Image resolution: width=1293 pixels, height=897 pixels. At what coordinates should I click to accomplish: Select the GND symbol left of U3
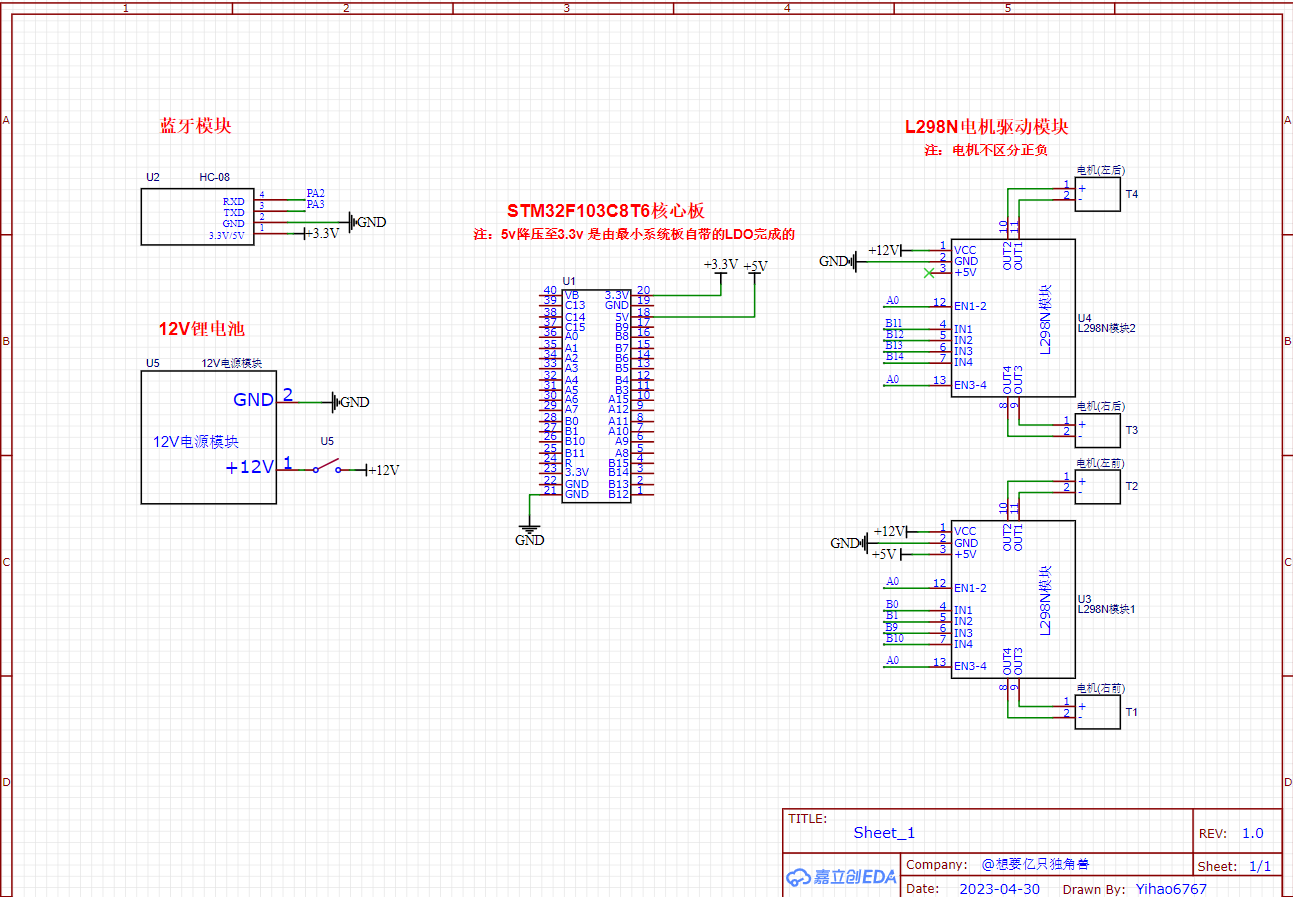click(x=849, y=543)
